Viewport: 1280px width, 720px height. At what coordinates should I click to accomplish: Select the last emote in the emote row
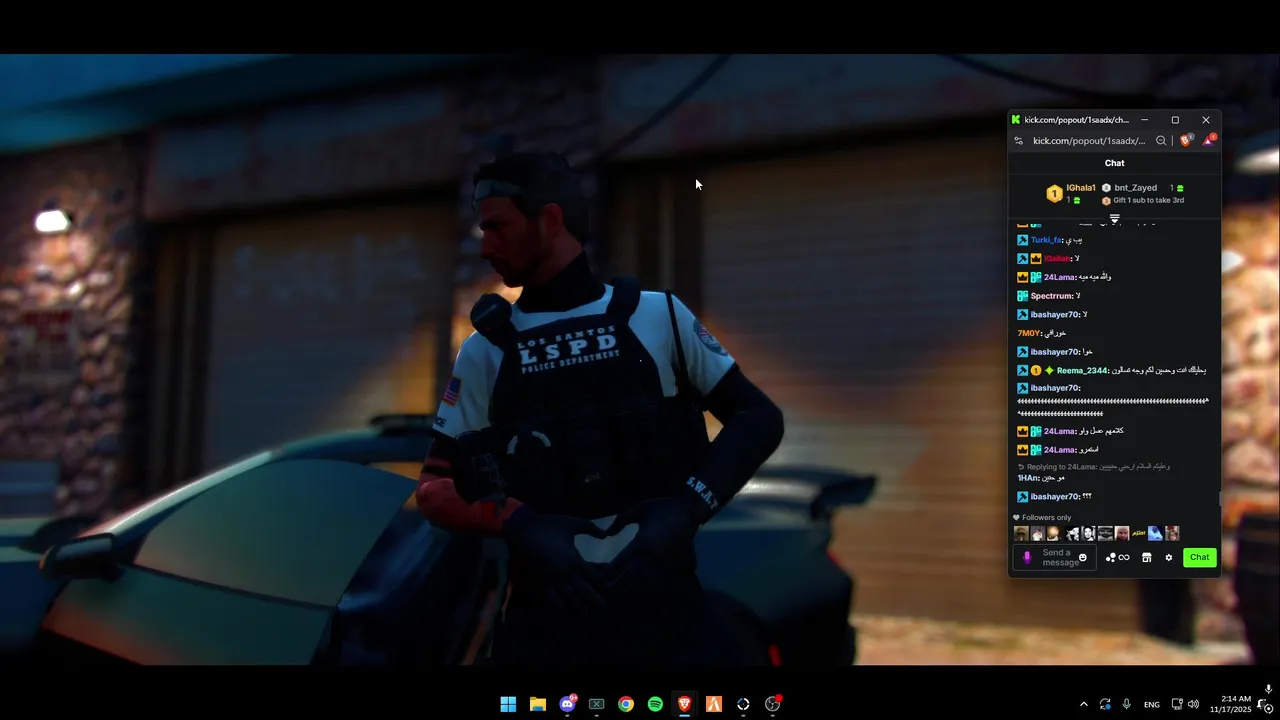[x=1172, y=534]
